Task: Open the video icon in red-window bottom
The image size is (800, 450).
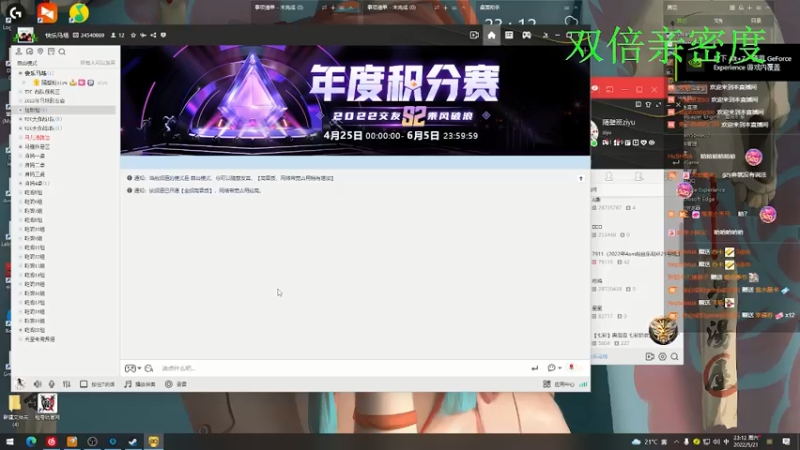Action: point(649,357)
